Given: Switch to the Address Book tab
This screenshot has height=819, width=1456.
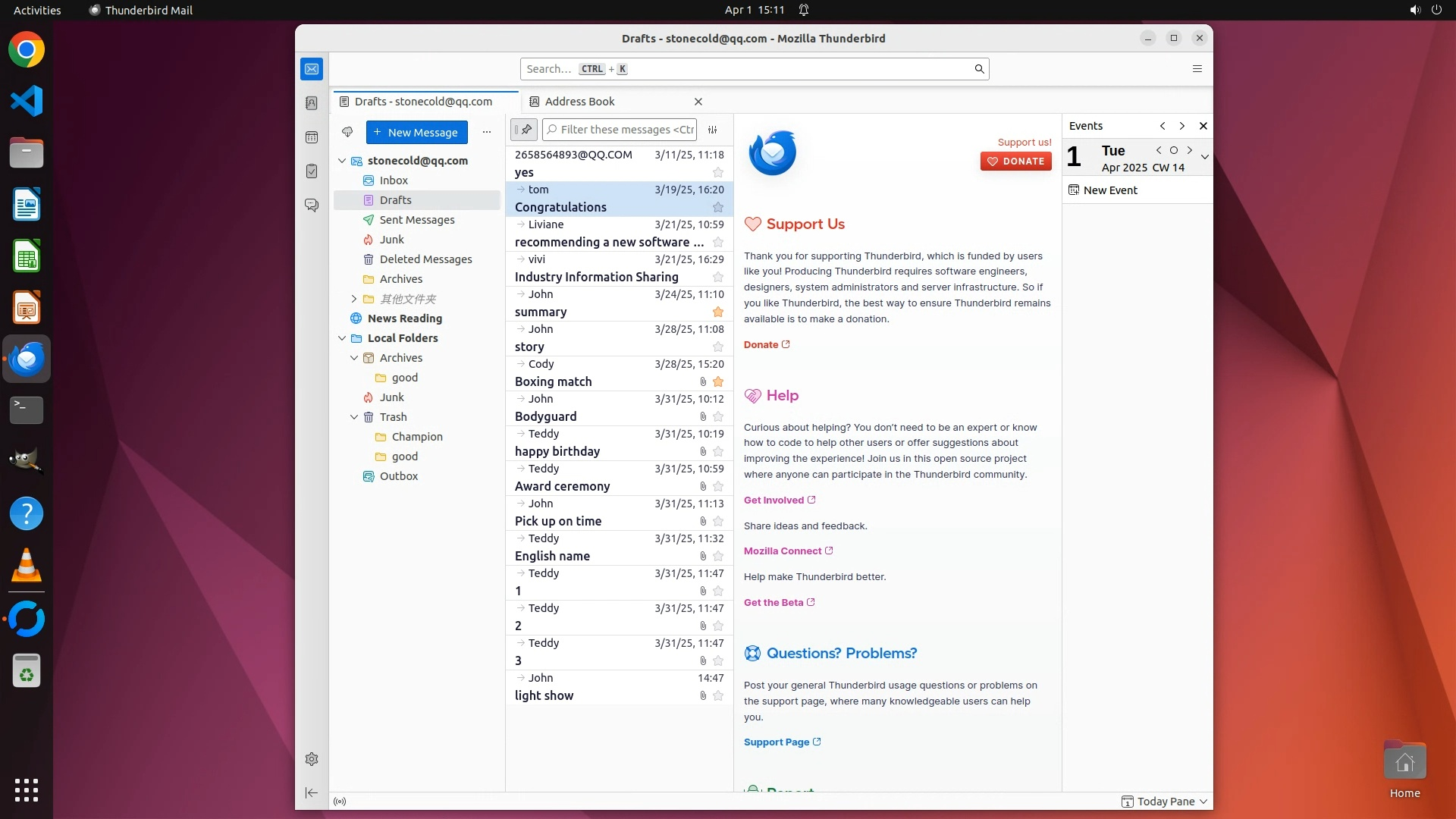Looking at the screenshot, I should point(579,102).
